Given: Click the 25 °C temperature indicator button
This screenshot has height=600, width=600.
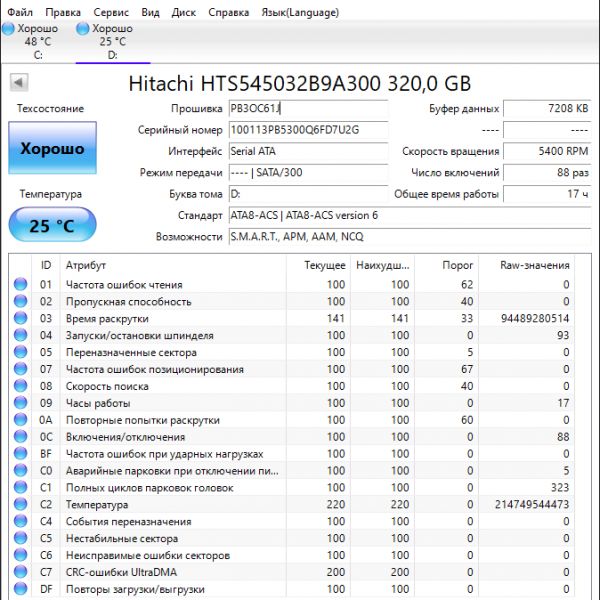Looking at the screenshot, I should click(x=52, y=225).
